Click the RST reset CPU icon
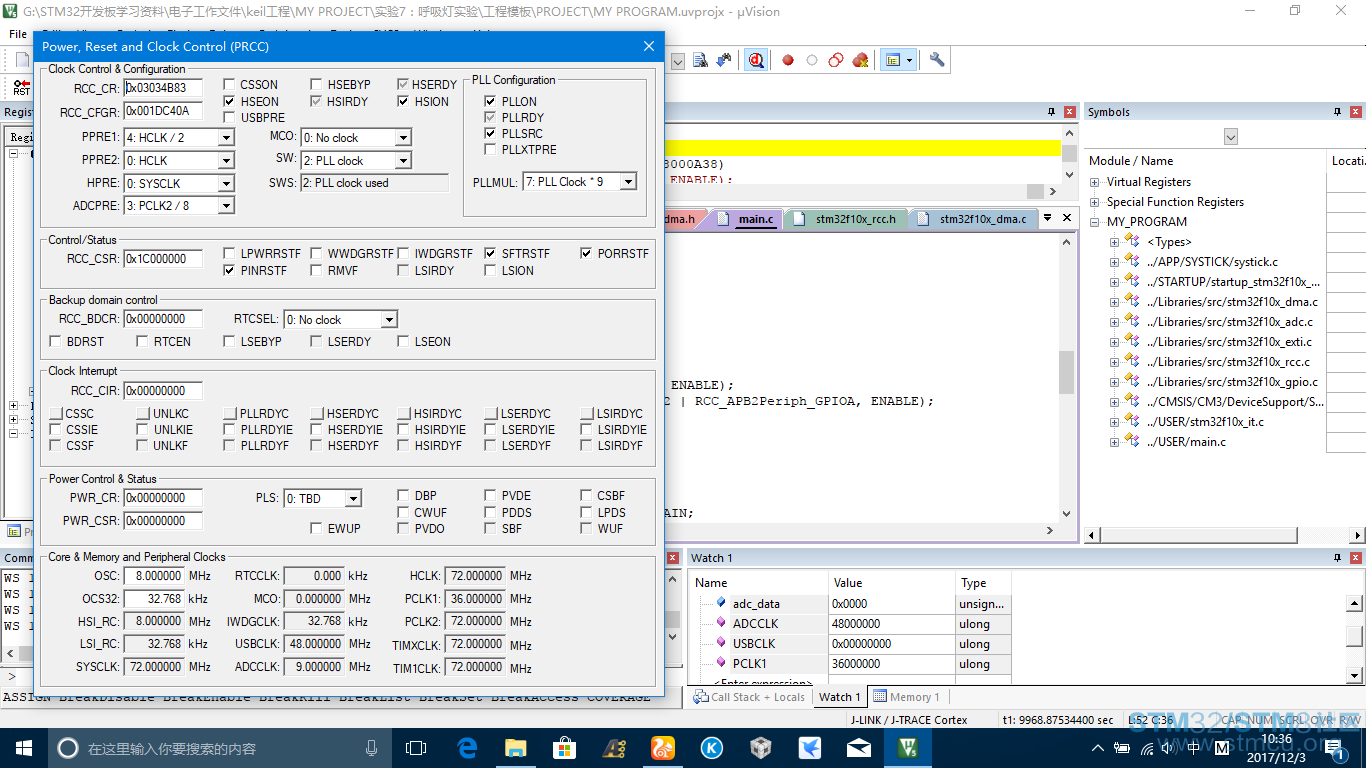 (x=22, y=87)
